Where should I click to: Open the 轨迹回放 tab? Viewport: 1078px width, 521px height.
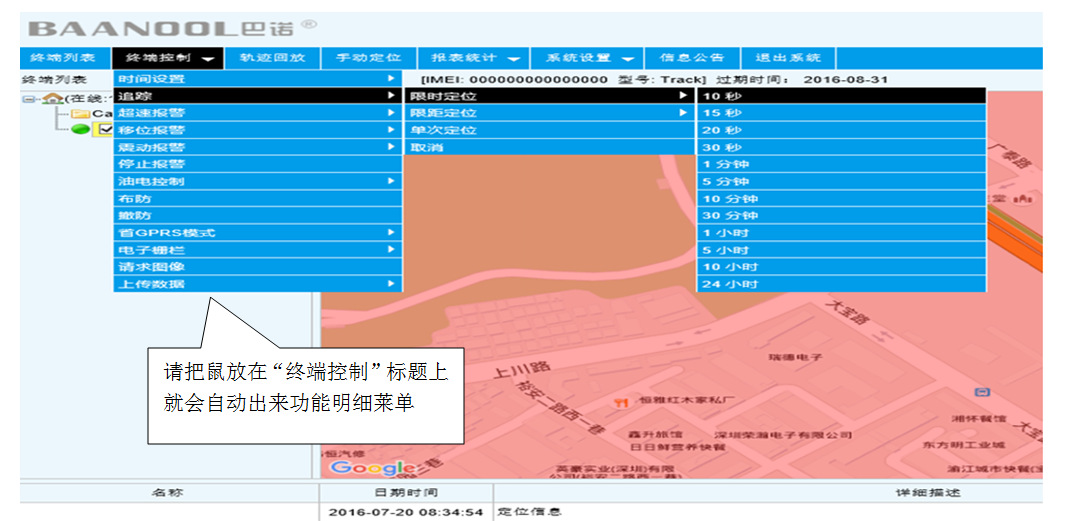pyautogui.click(x=272, y=58)
